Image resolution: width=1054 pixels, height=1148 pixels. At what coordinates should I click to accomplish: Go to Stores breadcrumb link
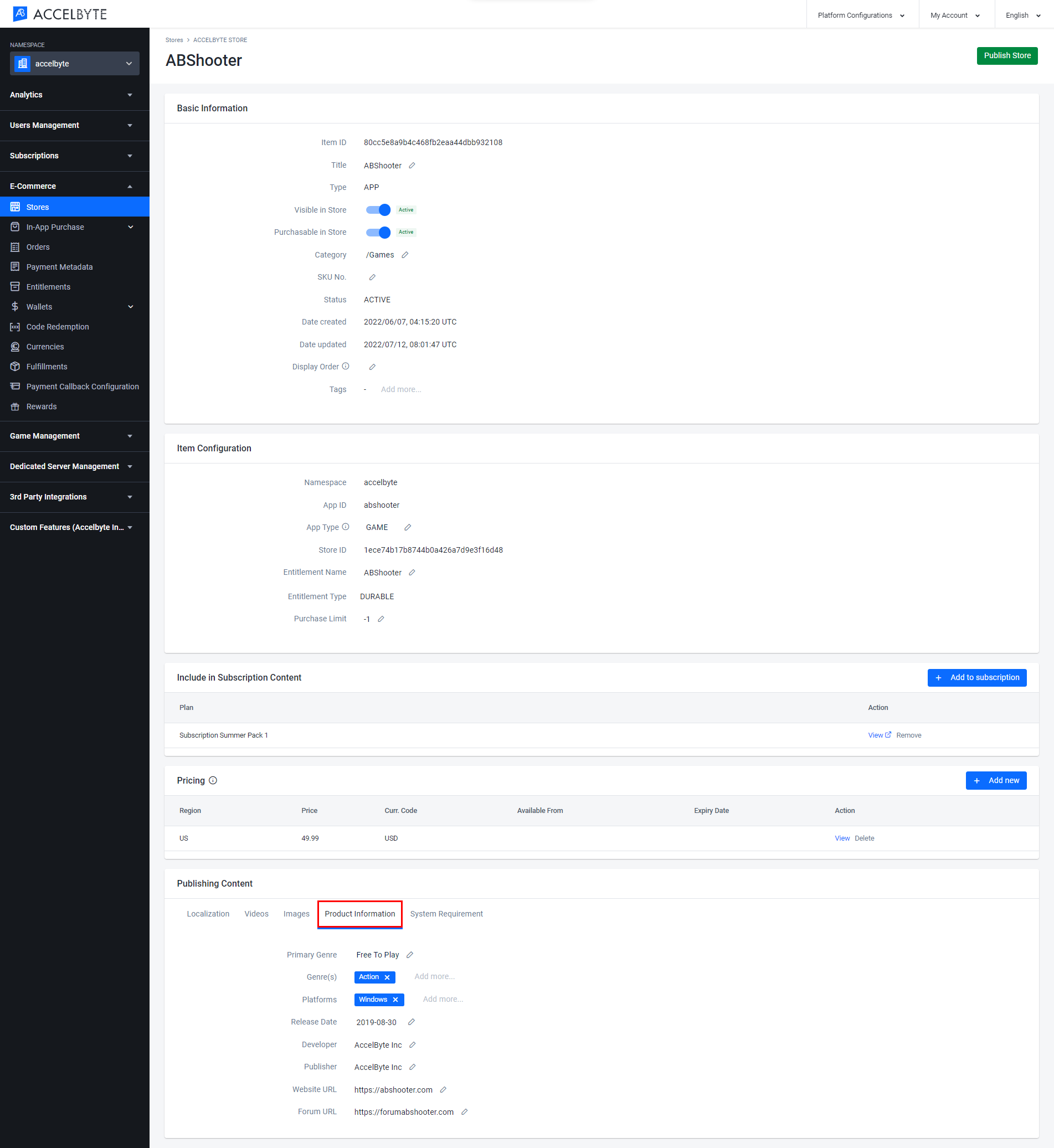coord(174,40)
